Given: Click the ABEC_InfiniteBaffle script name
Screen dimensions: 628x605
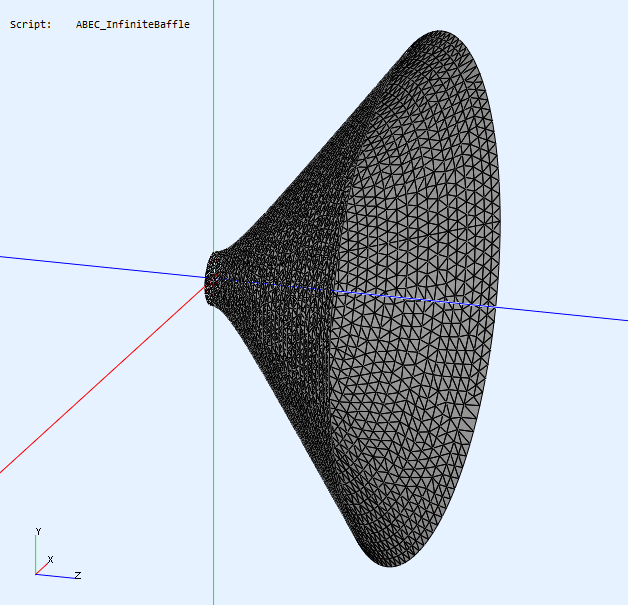Looking at the screenshot, I should coord(133,24).
